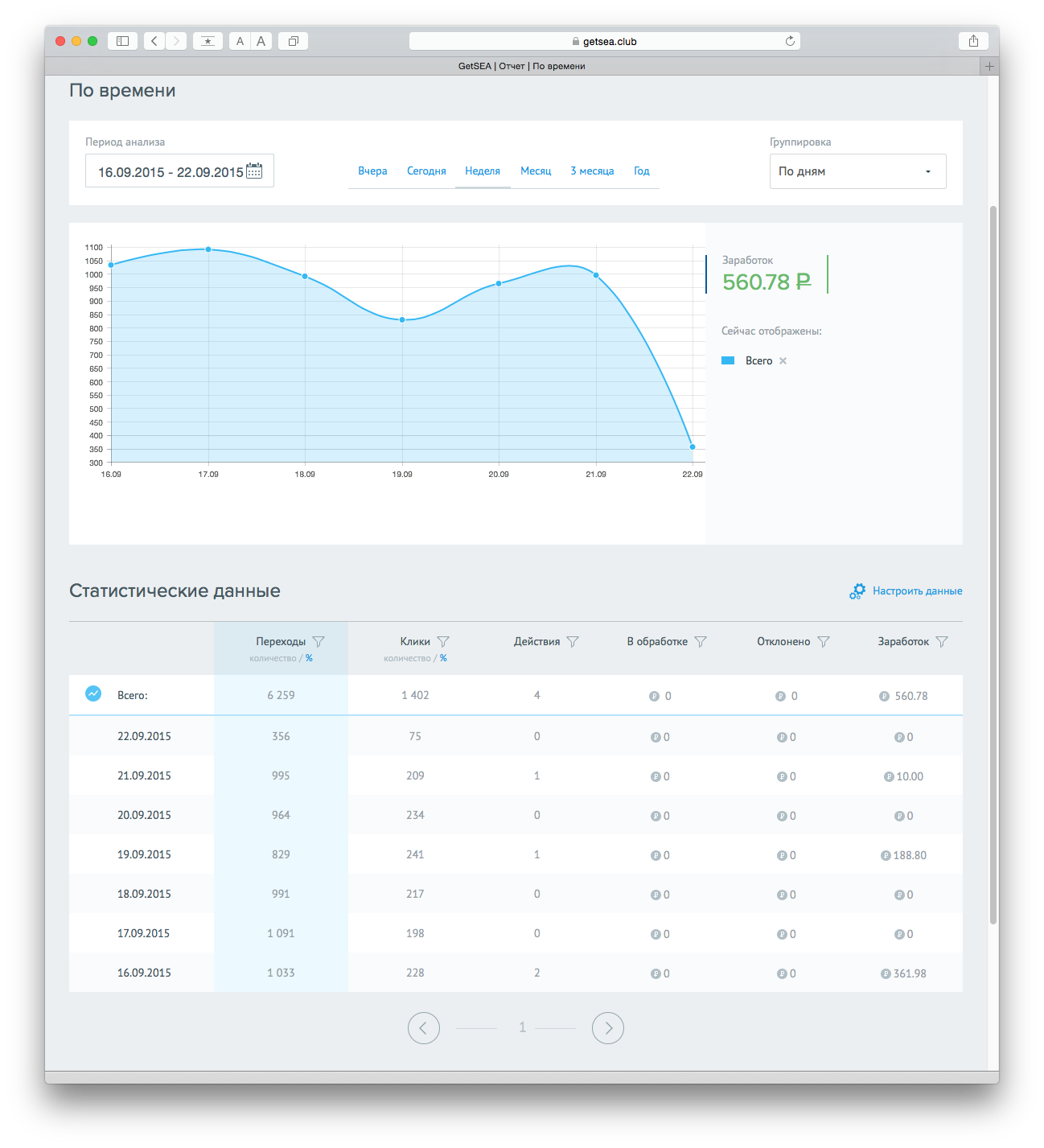The width and height of the screenshot is (1044, 1148).
Task: Click the 1 402 total clicks value
Action: (x=415, y=695)
